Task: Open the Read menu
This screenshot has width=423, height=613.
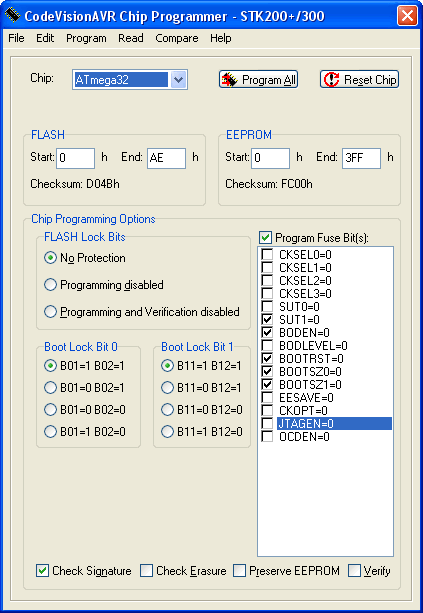Action: click(x=131, y=38)
